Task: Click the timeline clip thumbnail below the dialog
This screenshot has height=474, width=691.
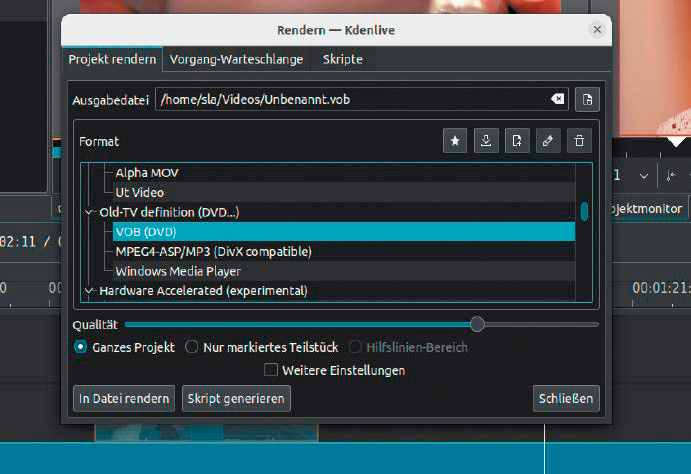Action: (206, 433)
